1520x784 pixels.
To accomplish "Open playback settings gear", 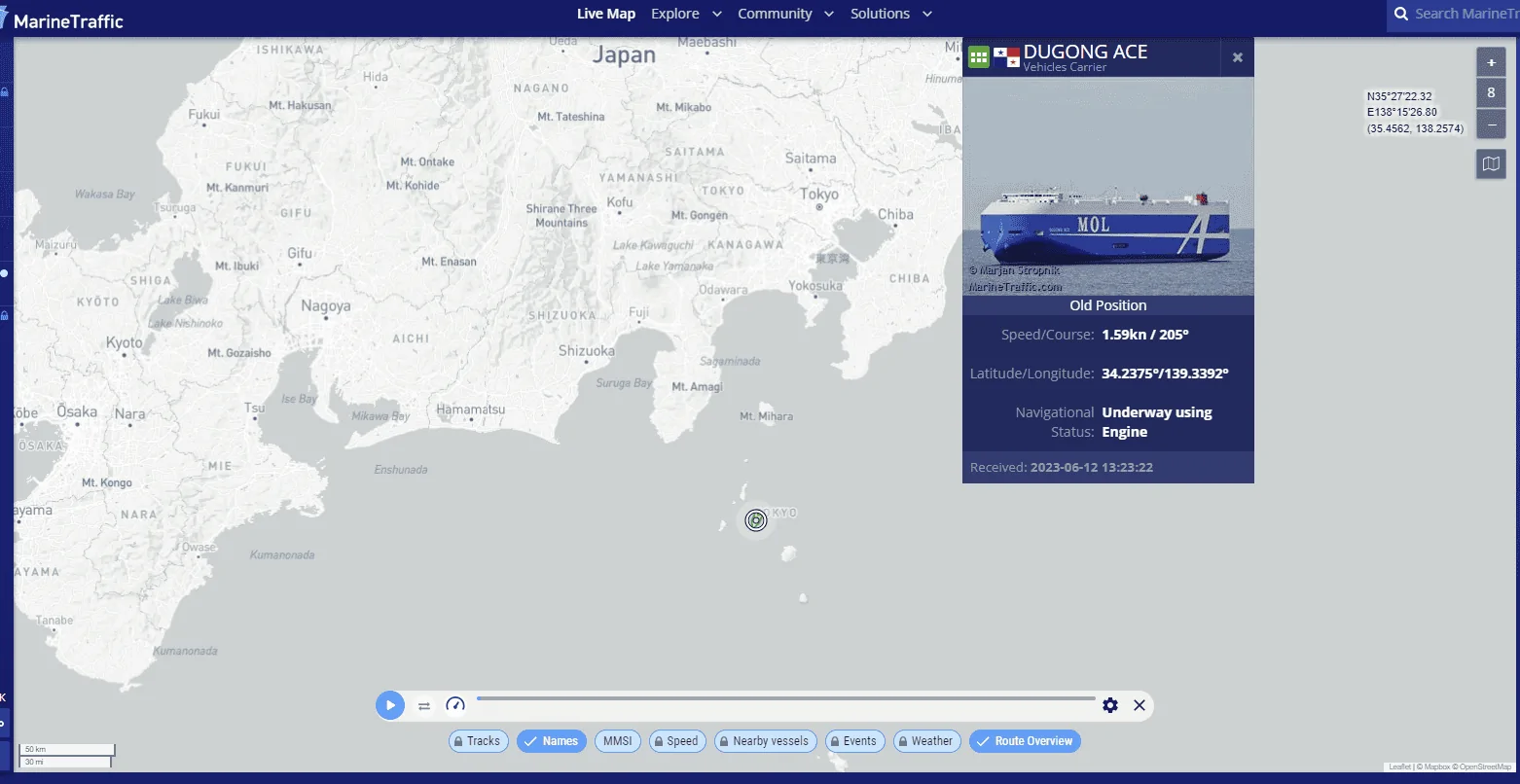I will (1110, 705).
